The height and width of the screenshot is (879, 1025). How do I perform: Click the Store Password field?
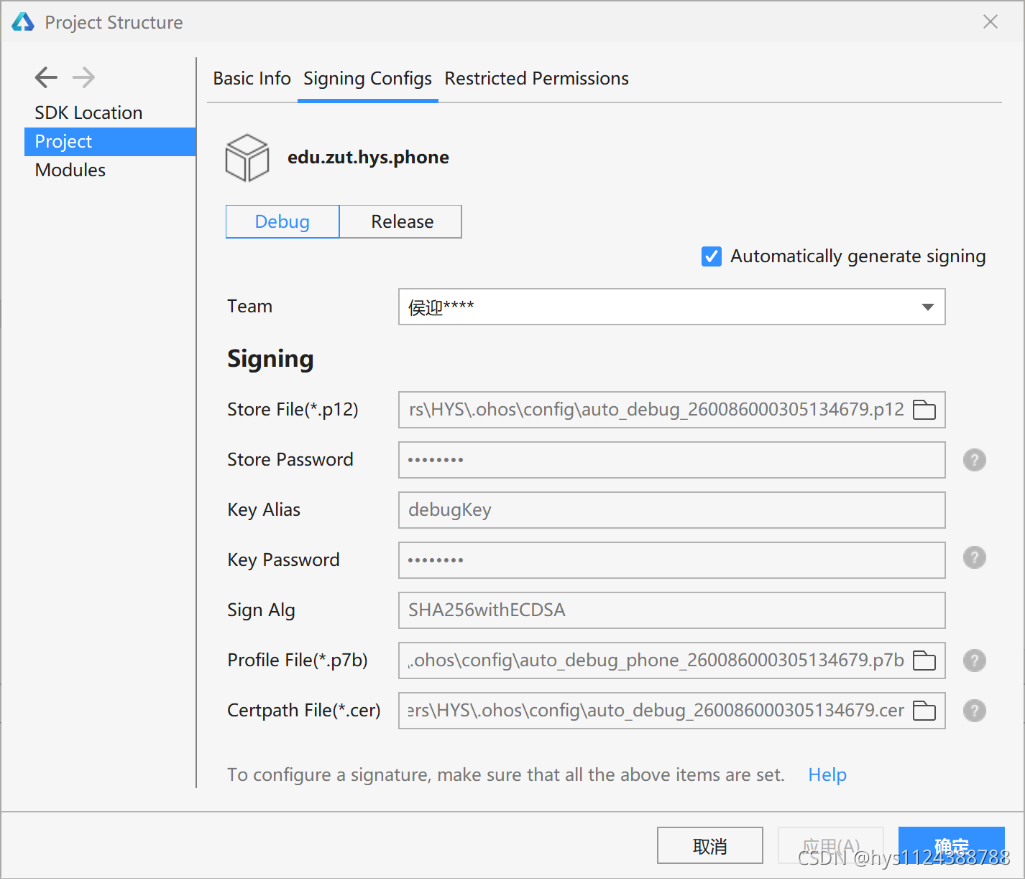pyautogui.click(x=671, y=460)
